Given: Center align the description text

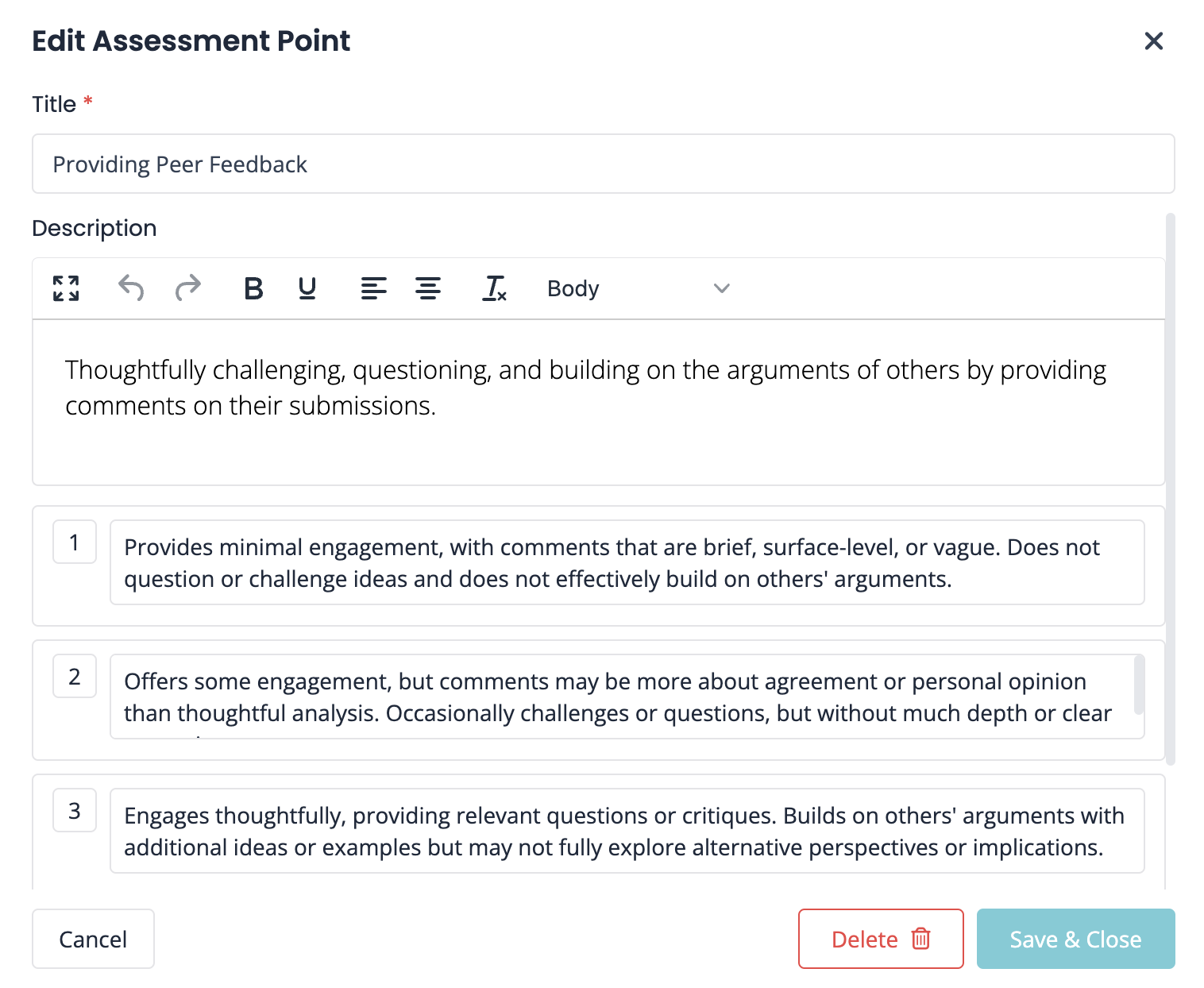Looking at the screenshot, I should coord(428,288).
